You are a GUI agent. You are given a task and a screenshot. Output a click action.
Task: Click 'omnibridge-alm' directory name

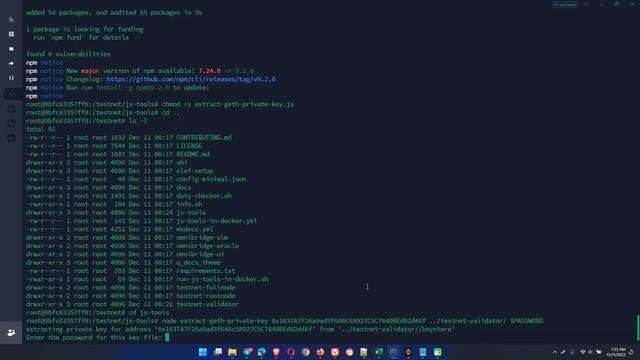pyautogui.click(x=202, y=238)
